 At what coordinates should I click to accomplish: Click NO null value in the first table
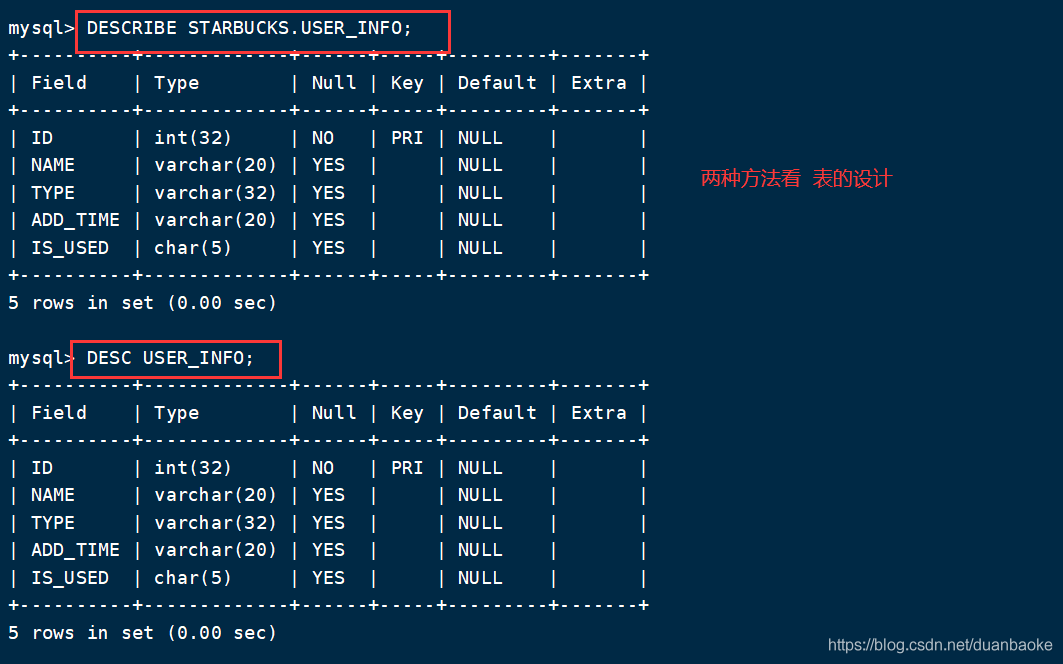[323, 138]
